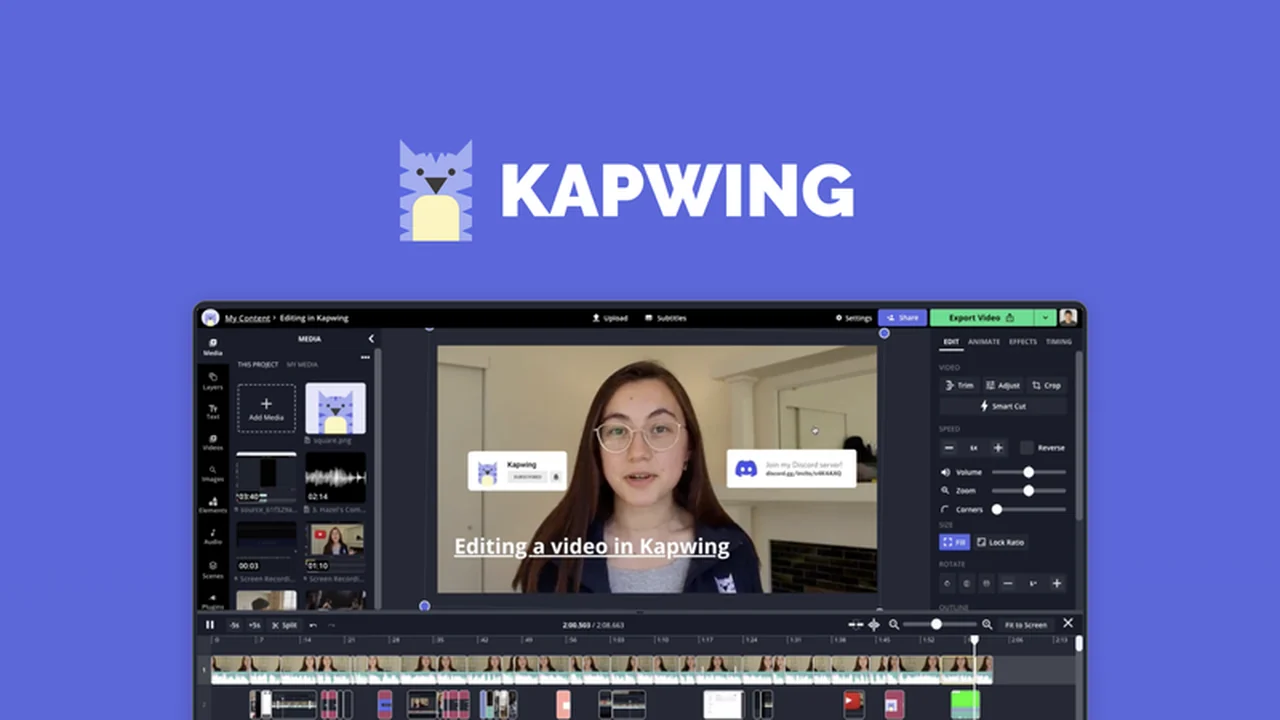
Task: Select the MY MEDIA tab
Action: [302, 365]
